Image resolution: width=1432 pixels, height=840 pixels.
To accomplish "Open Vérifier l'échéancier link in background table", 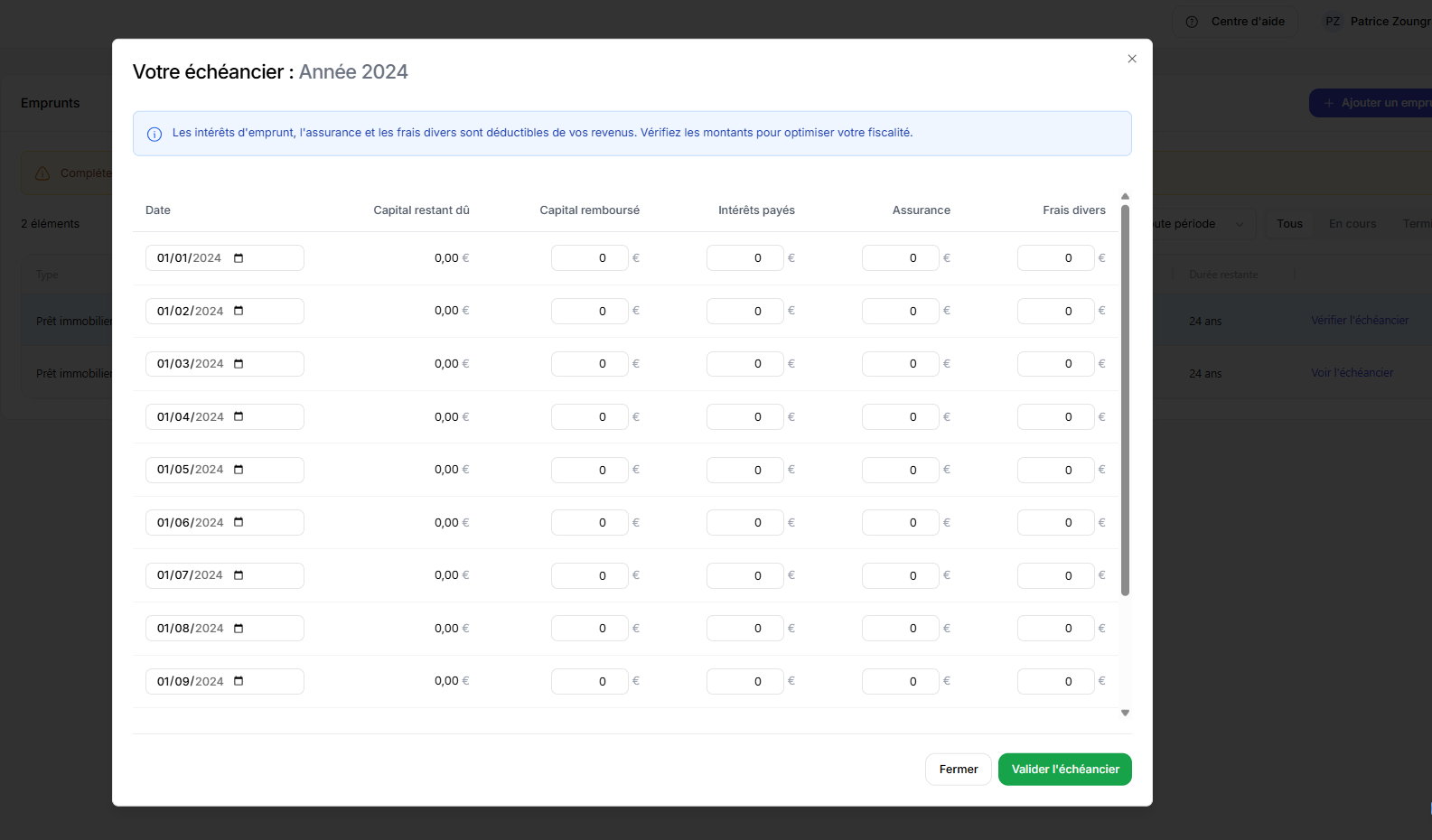I will [x=1360, y=321].
